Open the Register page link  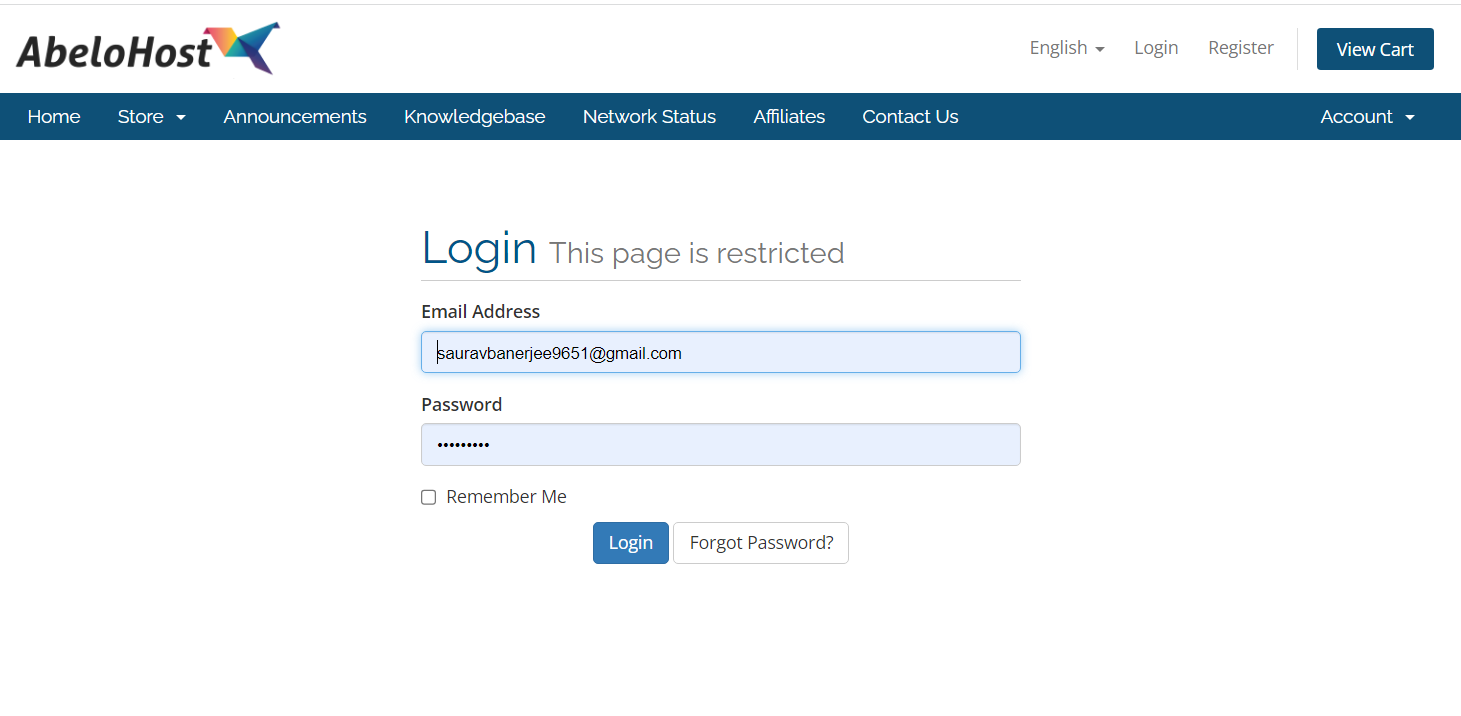pos(1240,48)
